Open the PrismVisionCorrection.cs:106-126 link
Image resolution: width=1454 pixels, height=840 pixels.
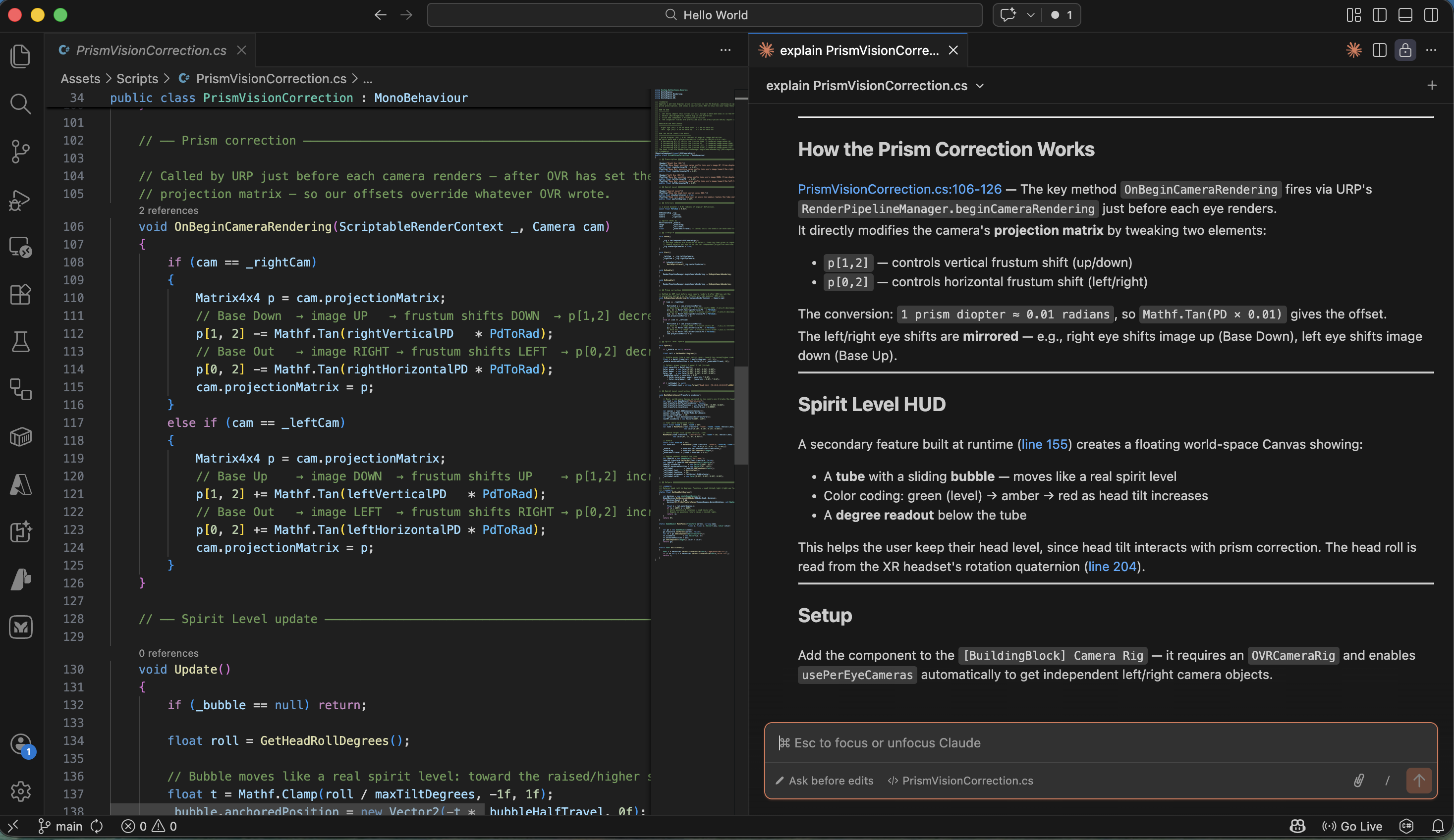(899, 189)
